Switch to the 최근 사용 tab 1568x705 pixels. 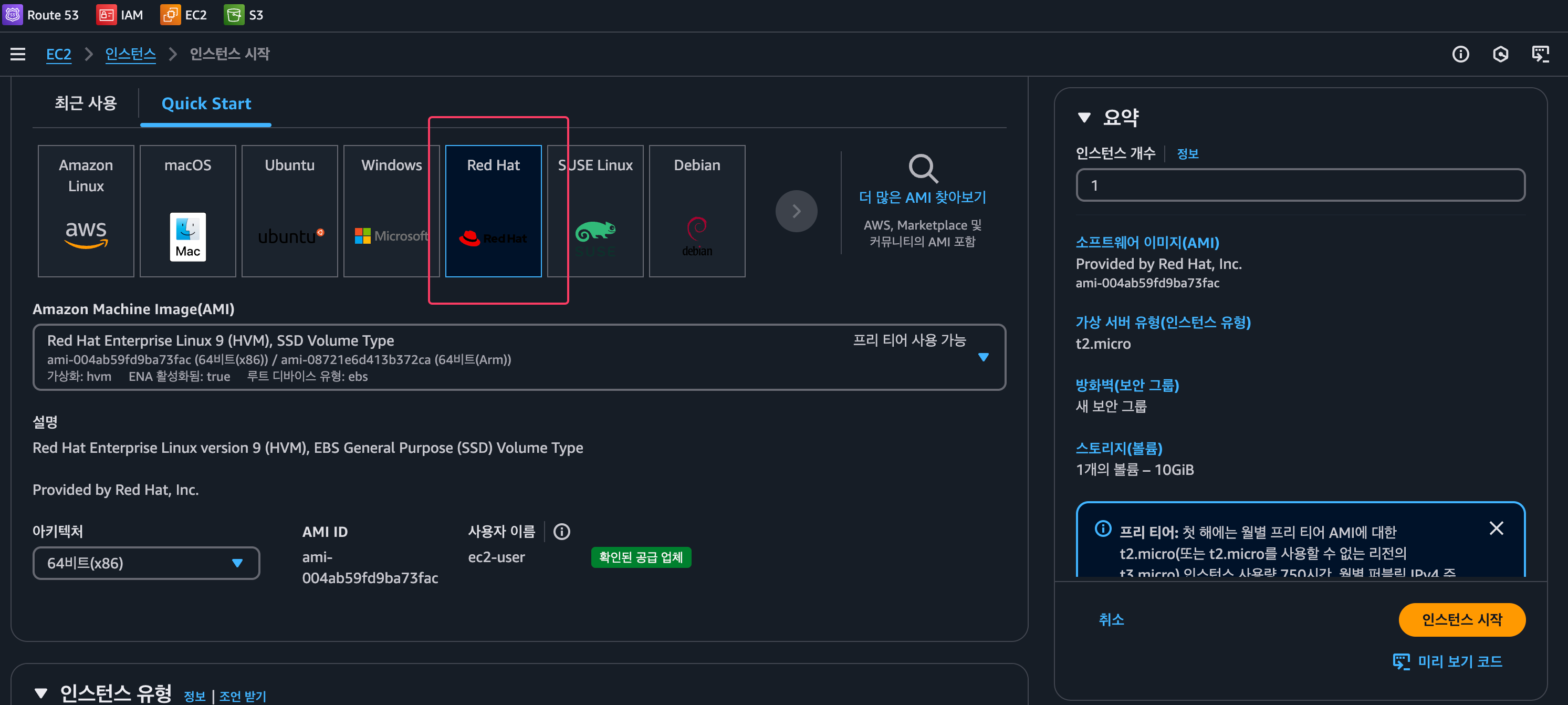(x=86, y=103)
